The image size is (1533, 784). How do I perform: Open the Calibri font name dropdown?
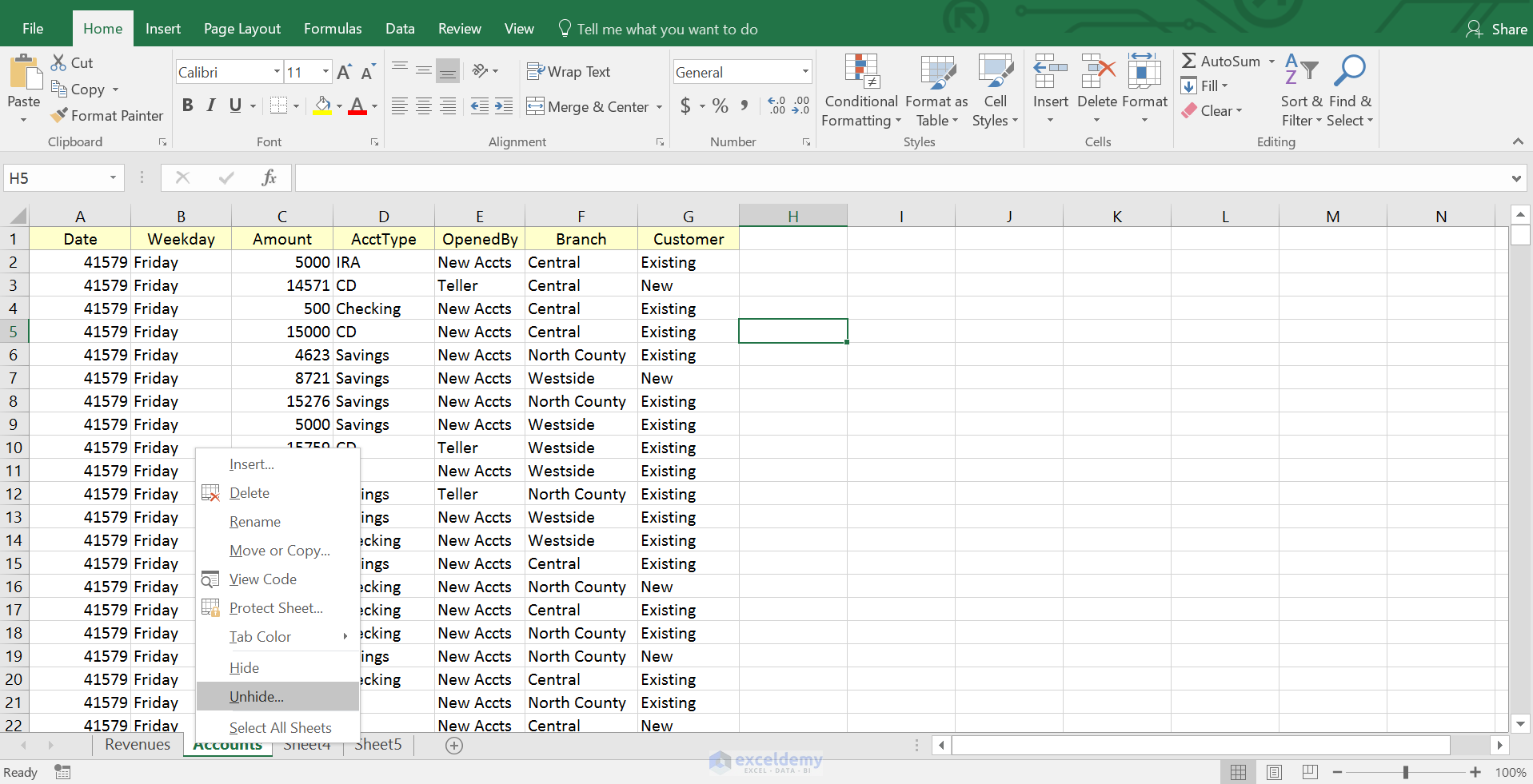[277, 72]
